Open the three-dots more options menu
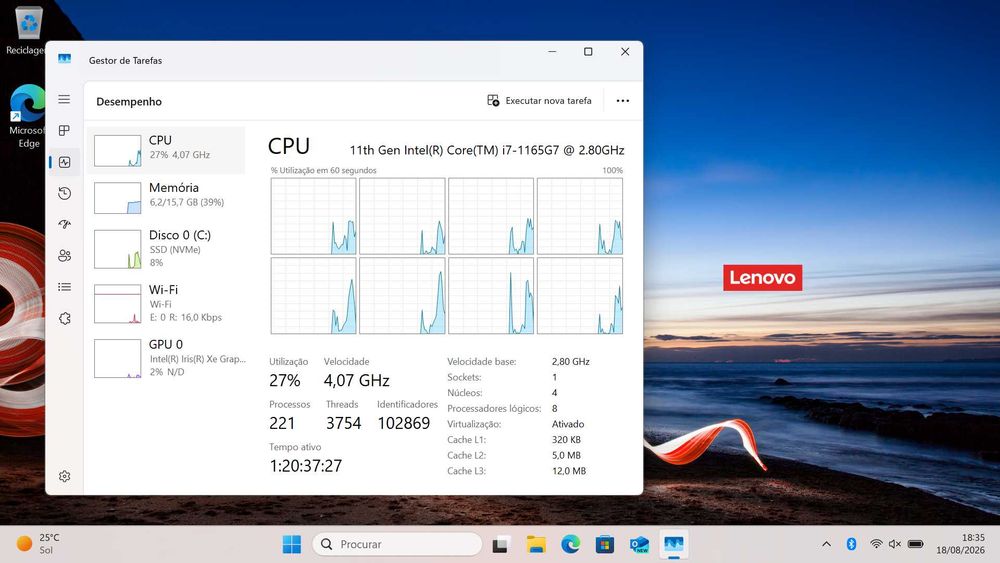Screen dimensions: 1000x563 [x=622, y=101]
